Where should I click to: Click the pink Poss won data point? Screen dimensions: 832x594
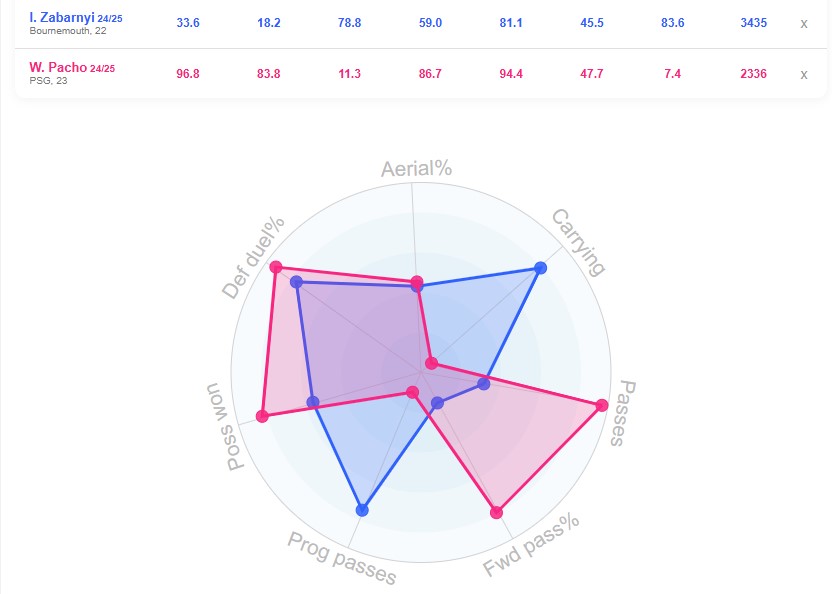pyautogui.click(x=262, y=416)
